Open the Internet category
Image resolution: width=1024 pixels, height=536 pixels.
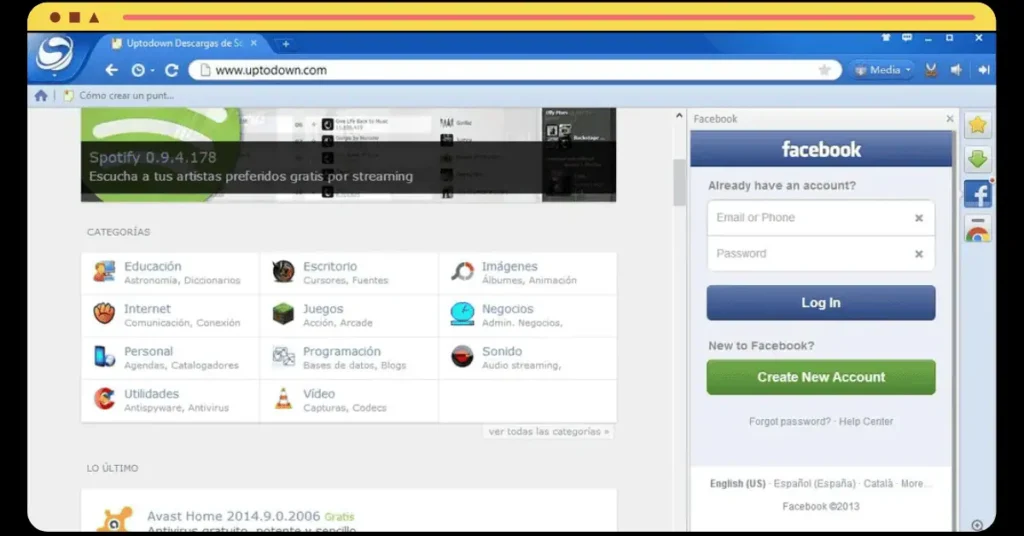pyautogui.click(x=170, y=315)
